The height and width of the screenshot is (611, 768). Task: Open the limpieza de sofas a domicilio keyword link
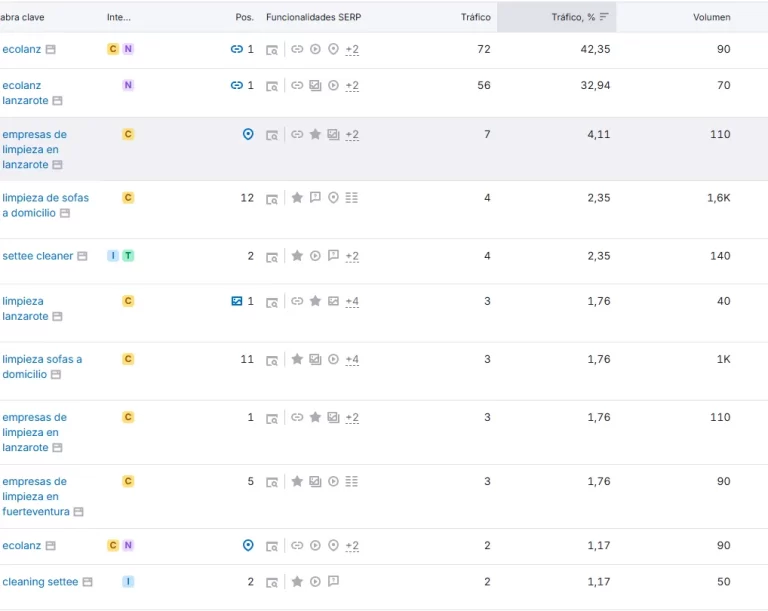point(46,205)
